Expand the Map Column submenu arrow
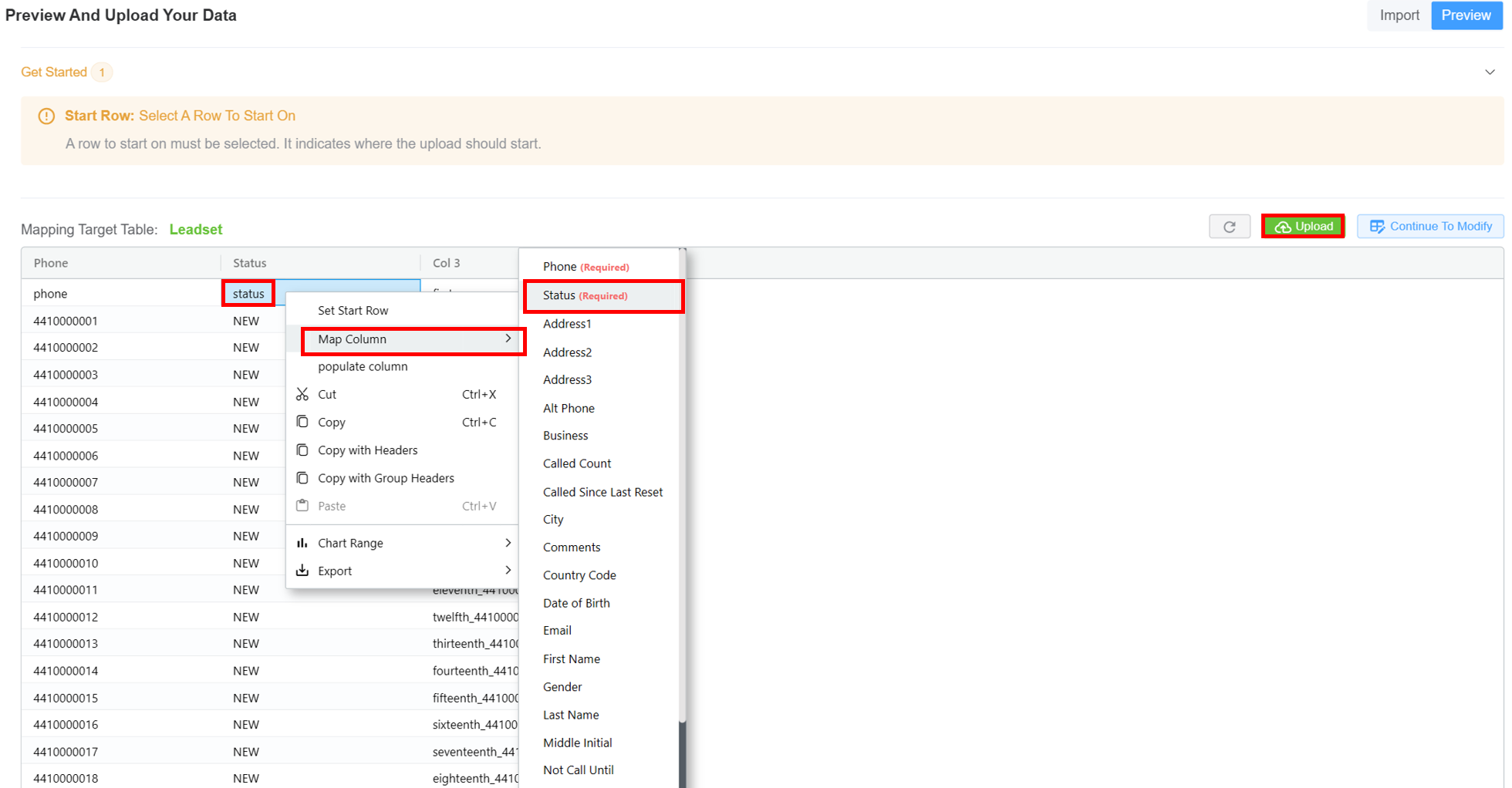This screenshot has width=1512, height=788. coord(508,339)
